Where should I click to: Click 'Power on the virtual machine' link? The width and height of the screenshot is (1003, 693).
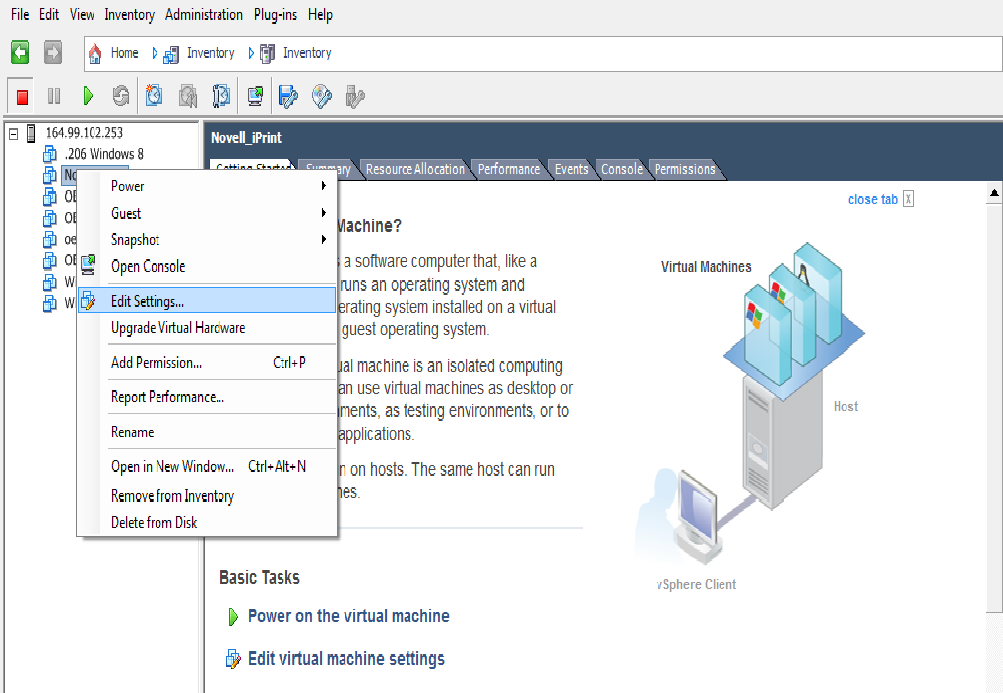point(349,616)
